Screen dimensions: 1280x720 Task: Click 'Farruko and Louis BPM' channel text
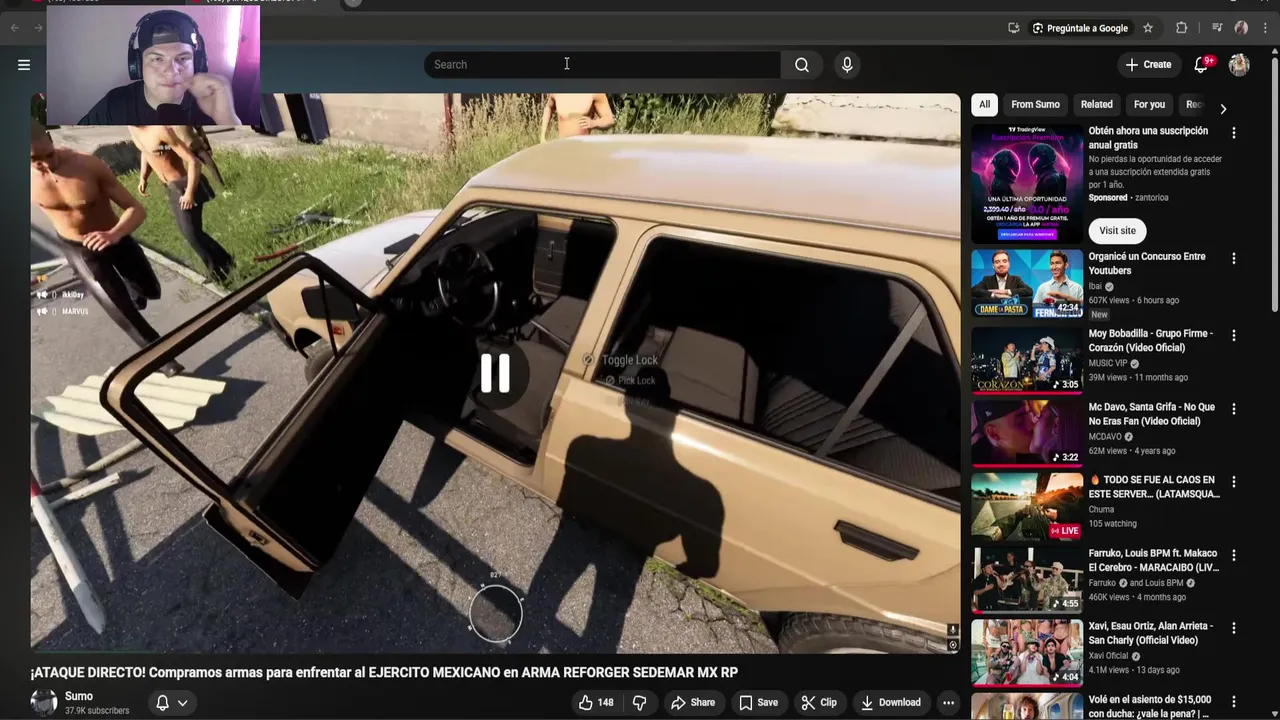tap(1136, 583)
